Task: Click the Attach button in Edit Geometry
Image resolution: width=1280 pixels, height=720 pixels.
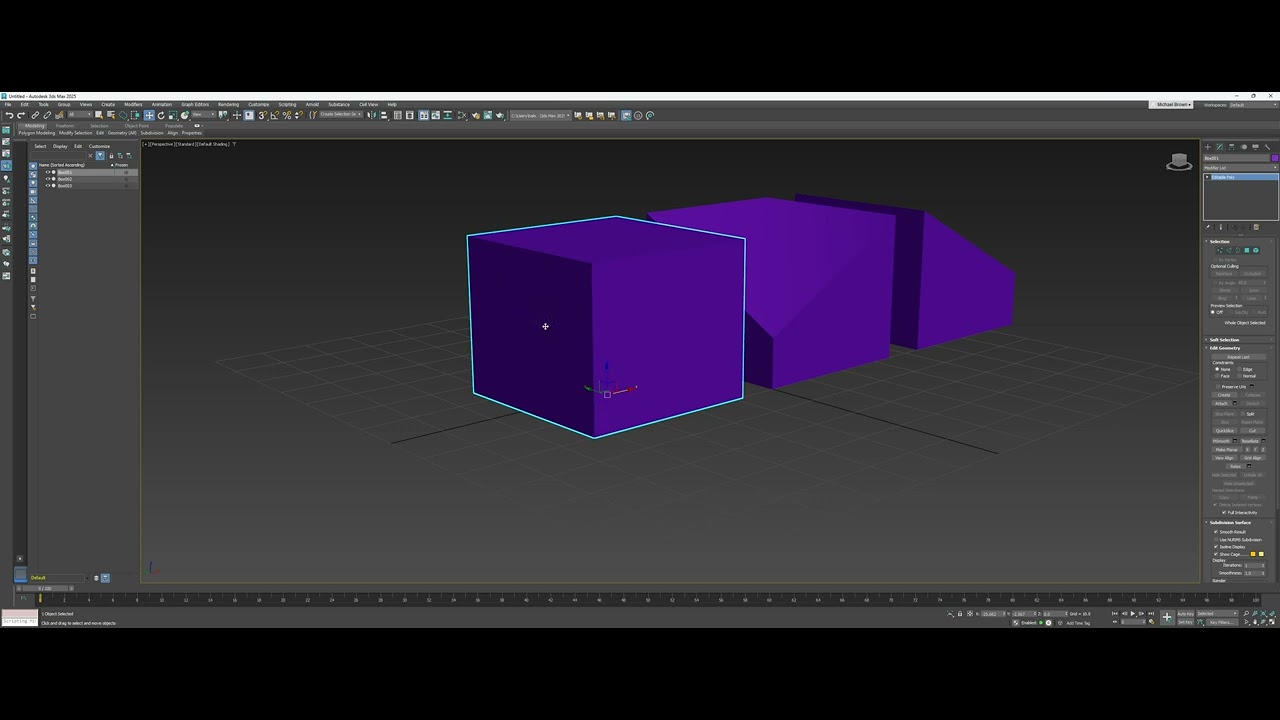Action: coord(1221,403)
